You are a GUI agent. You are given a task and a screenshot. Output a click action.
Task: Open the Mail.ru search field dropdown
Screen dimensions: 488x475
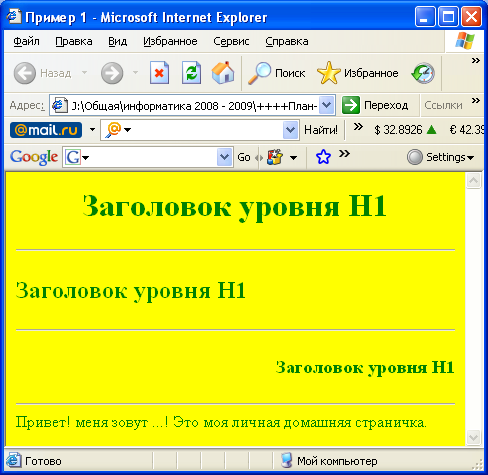click(x=290, y=130)
